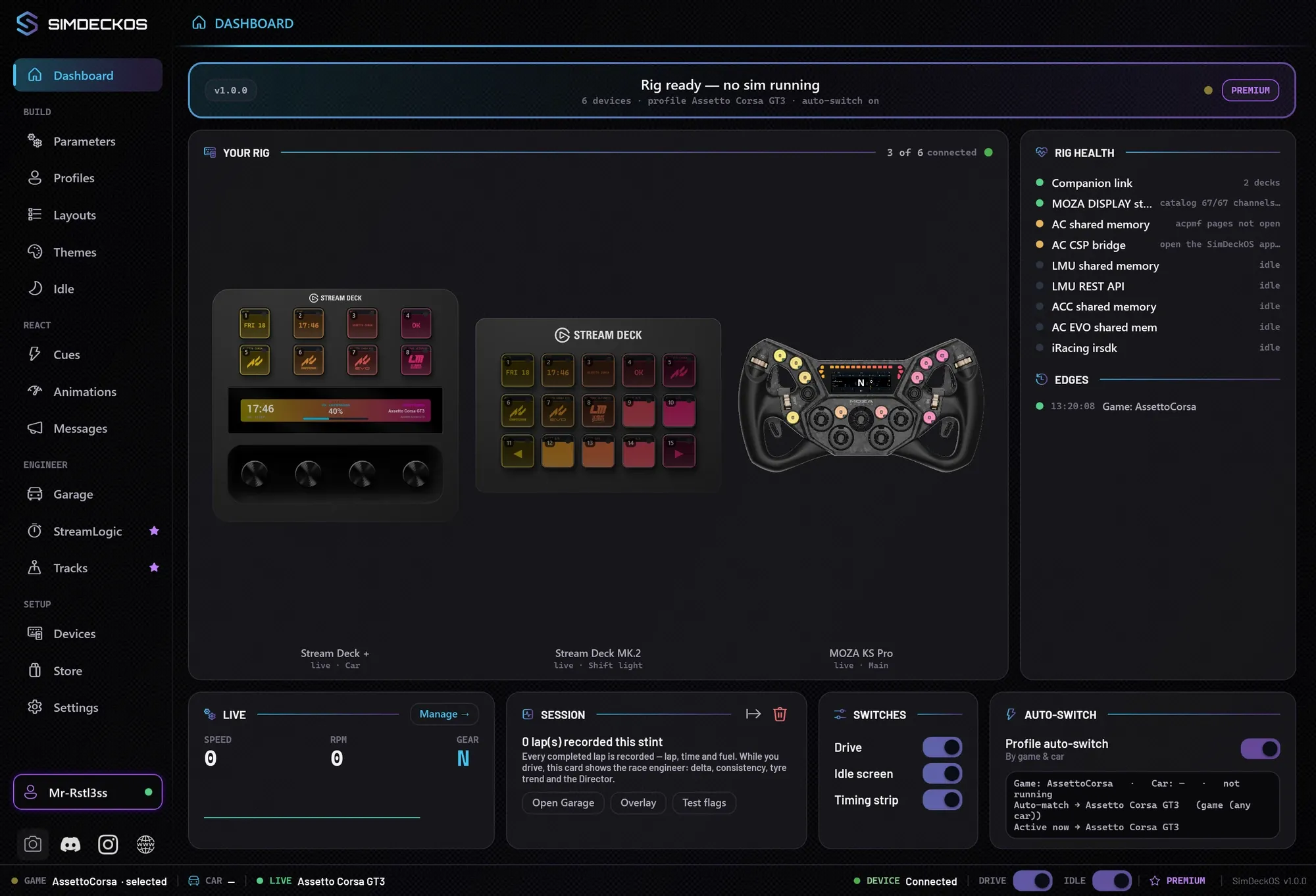This screenshot has height=896, width=1316.
Task: Open the Mr-Rstl3ss user account button
Action: click(88, 792)
